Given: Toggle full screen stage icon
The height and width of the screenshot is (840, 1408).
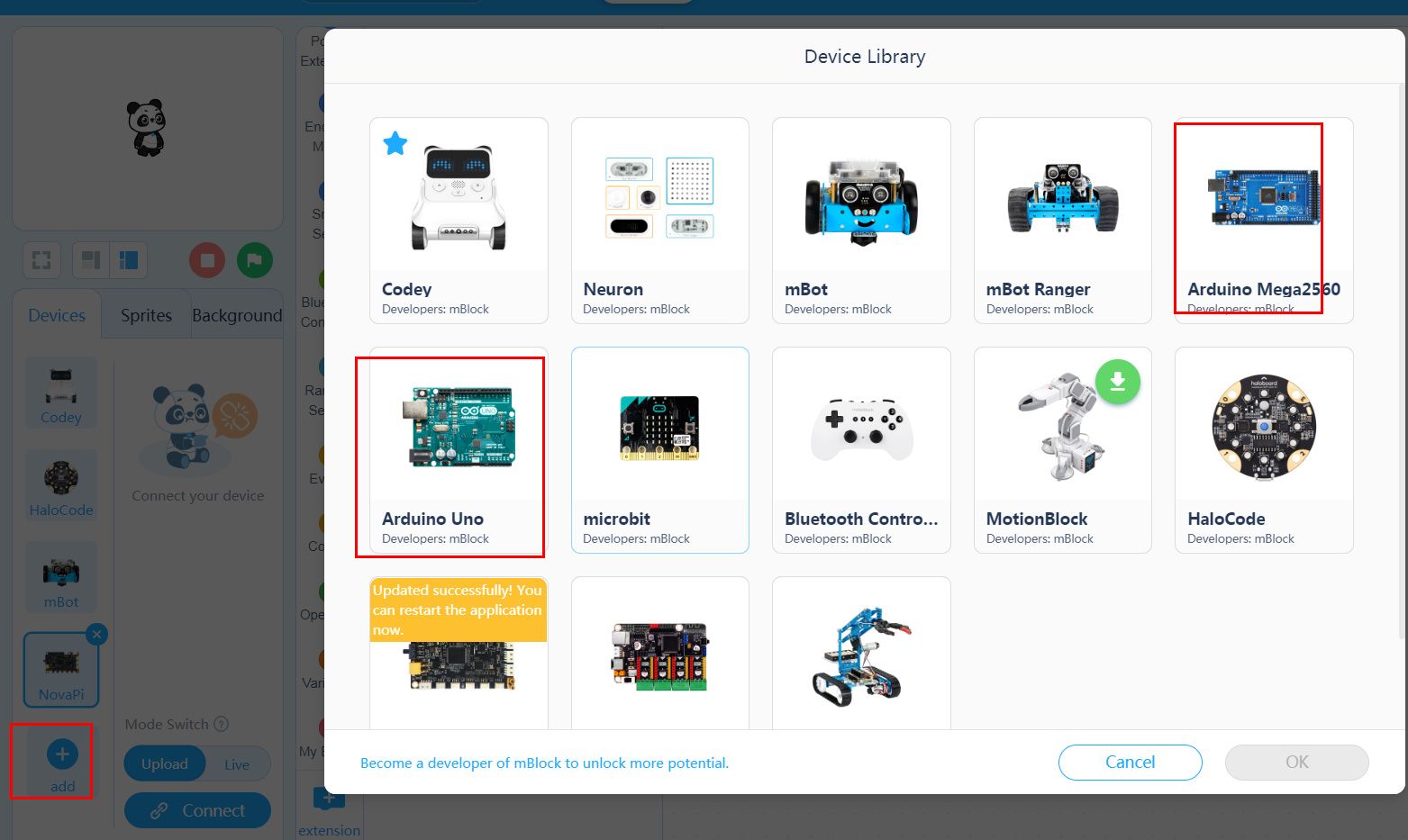Looking at the screenshot, I should coord(41,260).
